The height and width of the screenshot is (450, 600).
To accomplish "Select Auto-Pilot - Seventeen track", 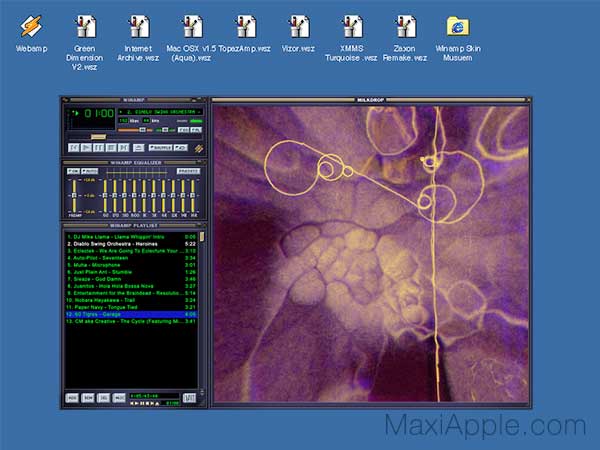I will coord(131,258).
